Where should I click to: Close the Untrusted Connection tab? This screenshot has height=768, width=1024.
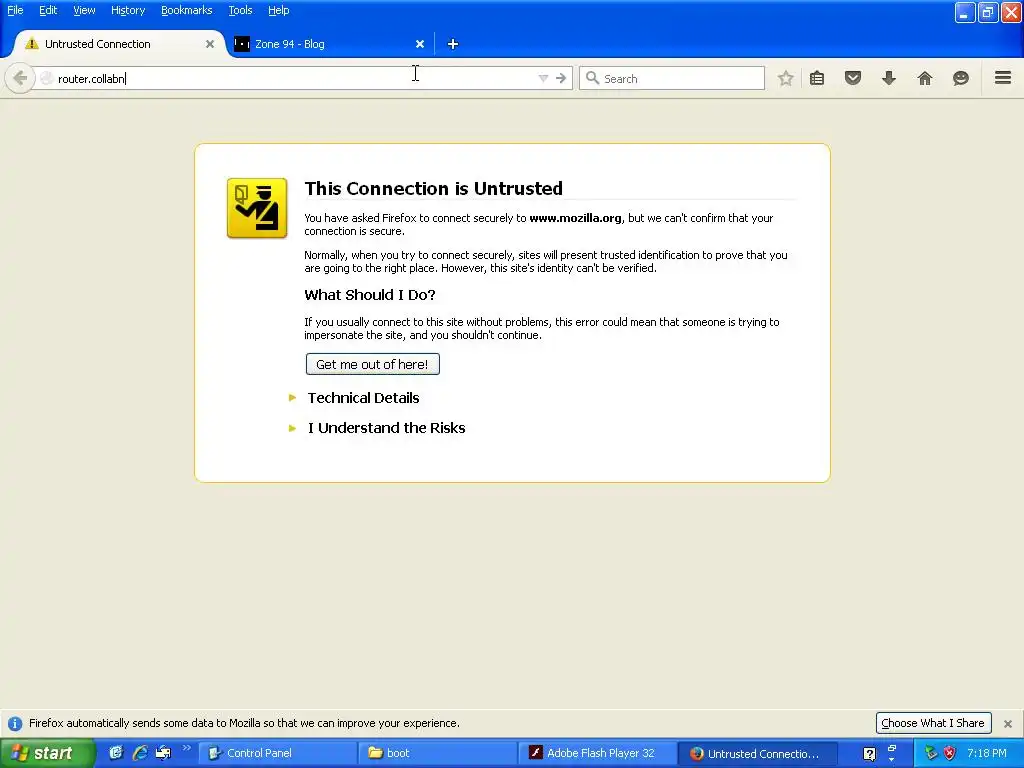pyautogui.click(x=210, y=44)
